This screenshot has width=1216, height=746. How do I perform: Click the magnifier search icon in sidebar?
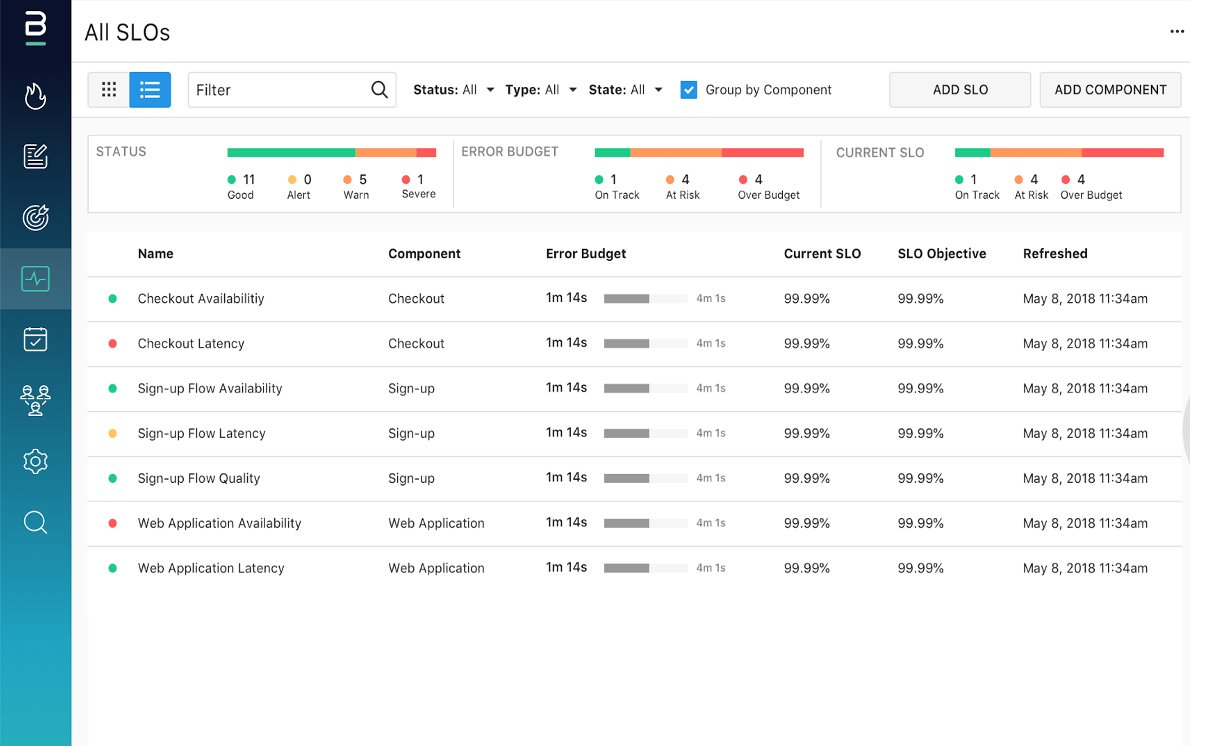coord(35,522)
